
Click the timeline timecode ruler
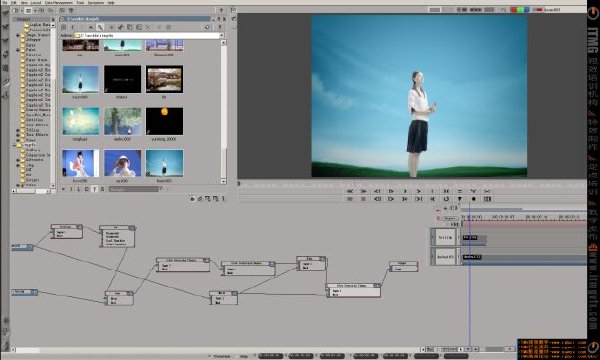click(x=523, y=217)
